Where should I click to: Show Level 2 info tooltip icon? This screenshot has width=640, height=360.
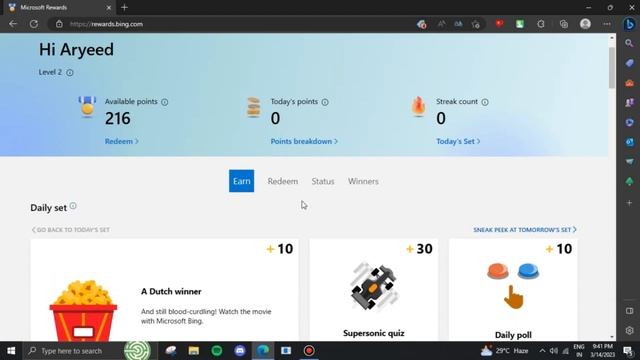click(x=70, y=73)
